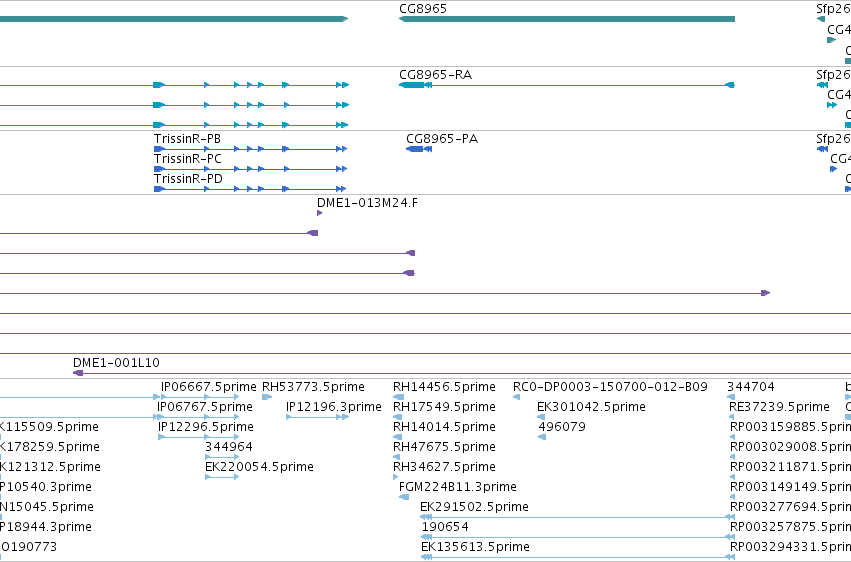Select the RP003029008.5prime EST label
This screenshot has height=562, width=851.
(790, 447)
